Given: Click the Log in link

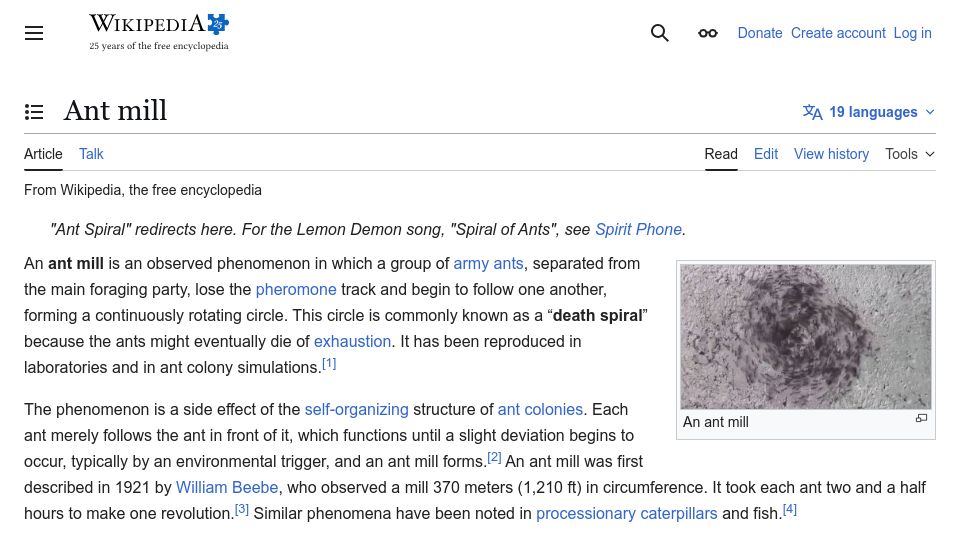Looking at the screenshot, I should [x=912, y=33].
